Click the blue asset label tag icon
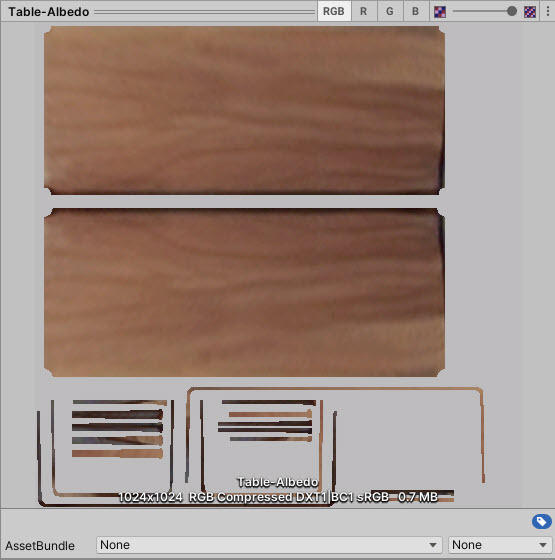This screenshot has width=555, height=560. point(541,522)
